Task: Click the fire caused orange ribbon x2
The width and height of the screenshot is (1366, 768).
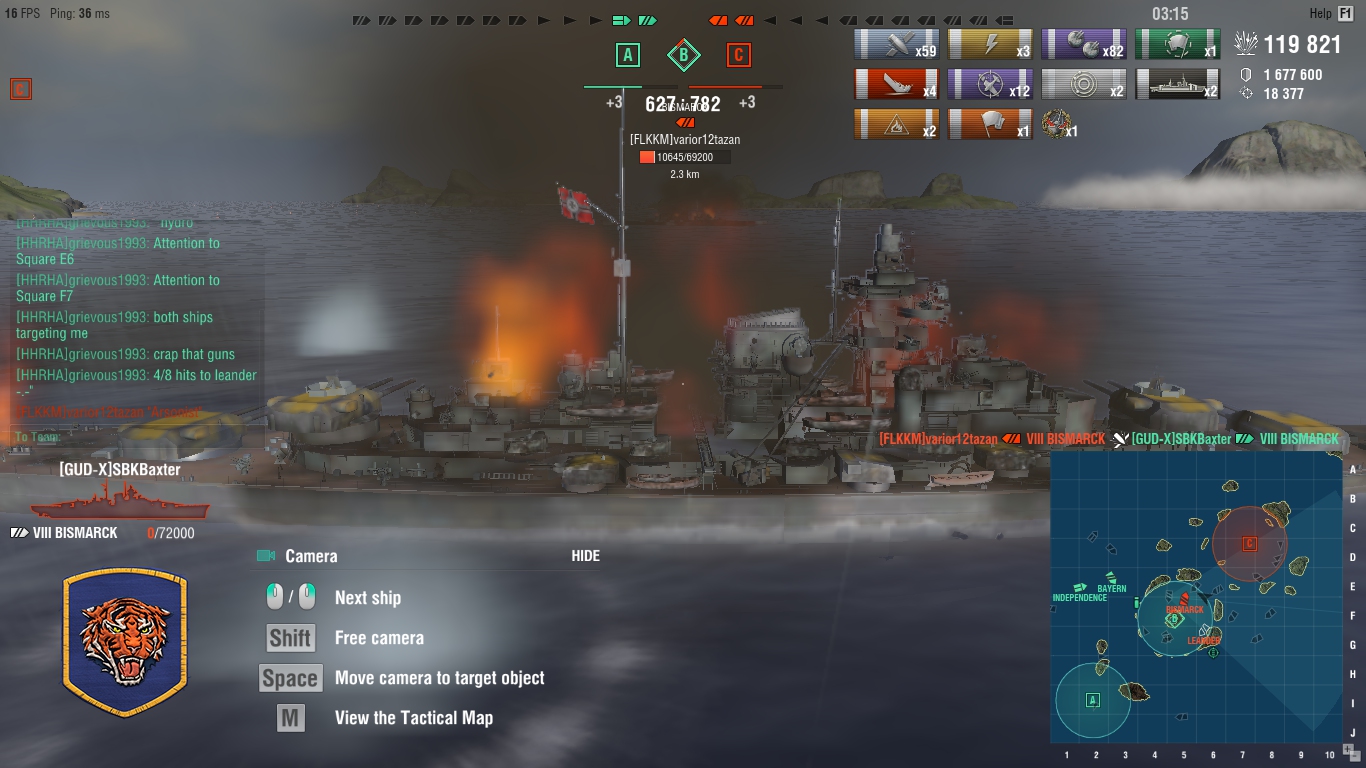Action: (896, 124)
